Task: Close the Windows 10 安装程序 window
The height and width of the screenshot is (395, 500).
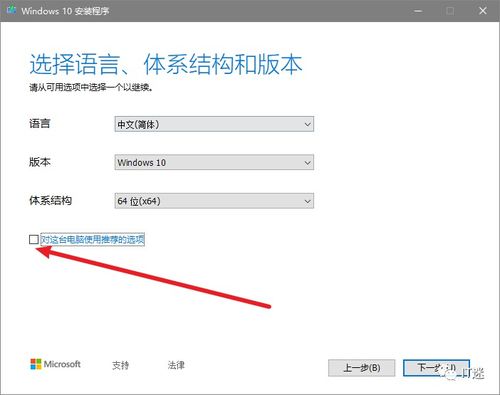Action: pos(482,11)
